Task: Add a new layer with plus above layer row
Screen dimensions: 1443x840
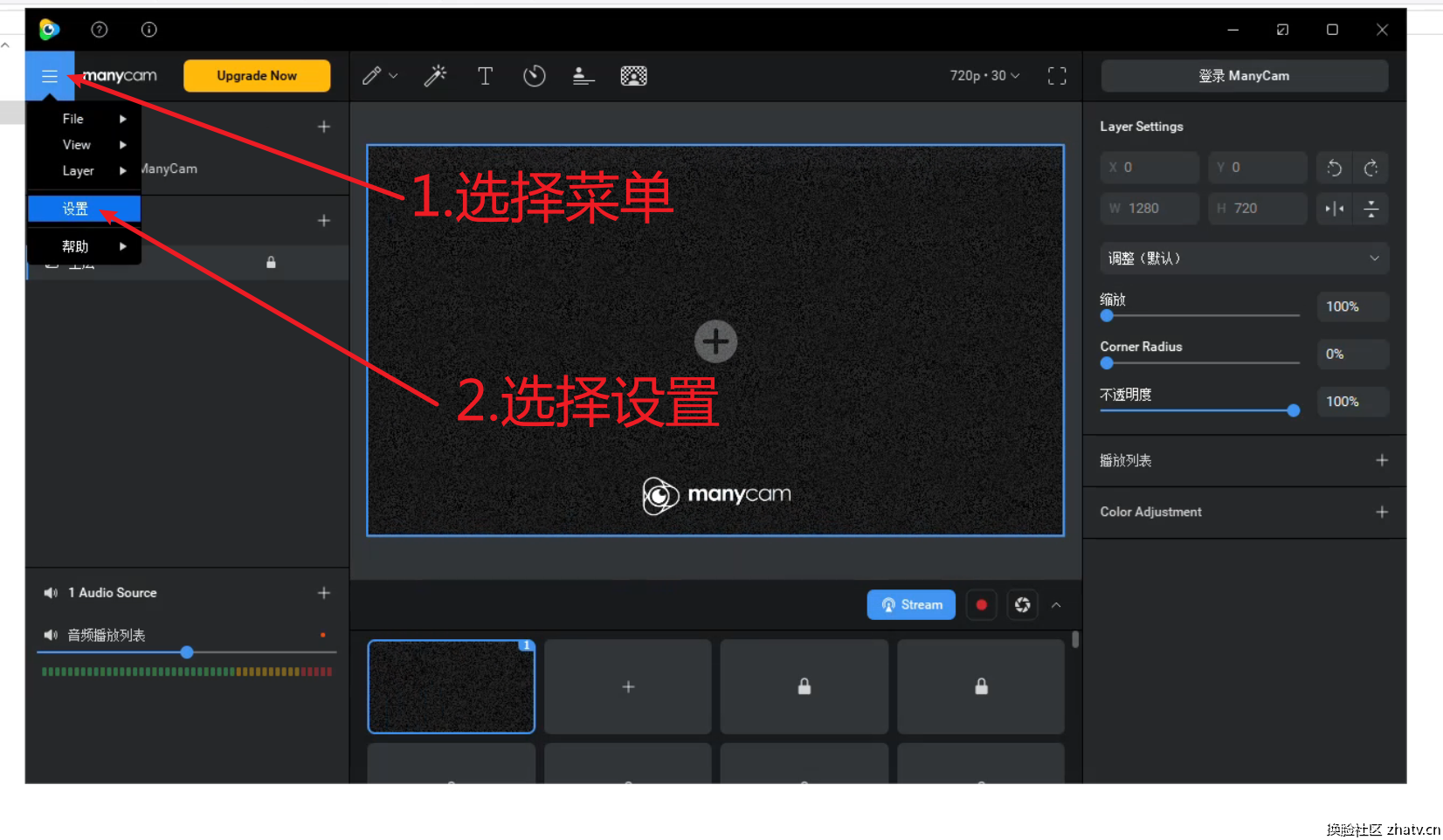Action: coord(324,221)
